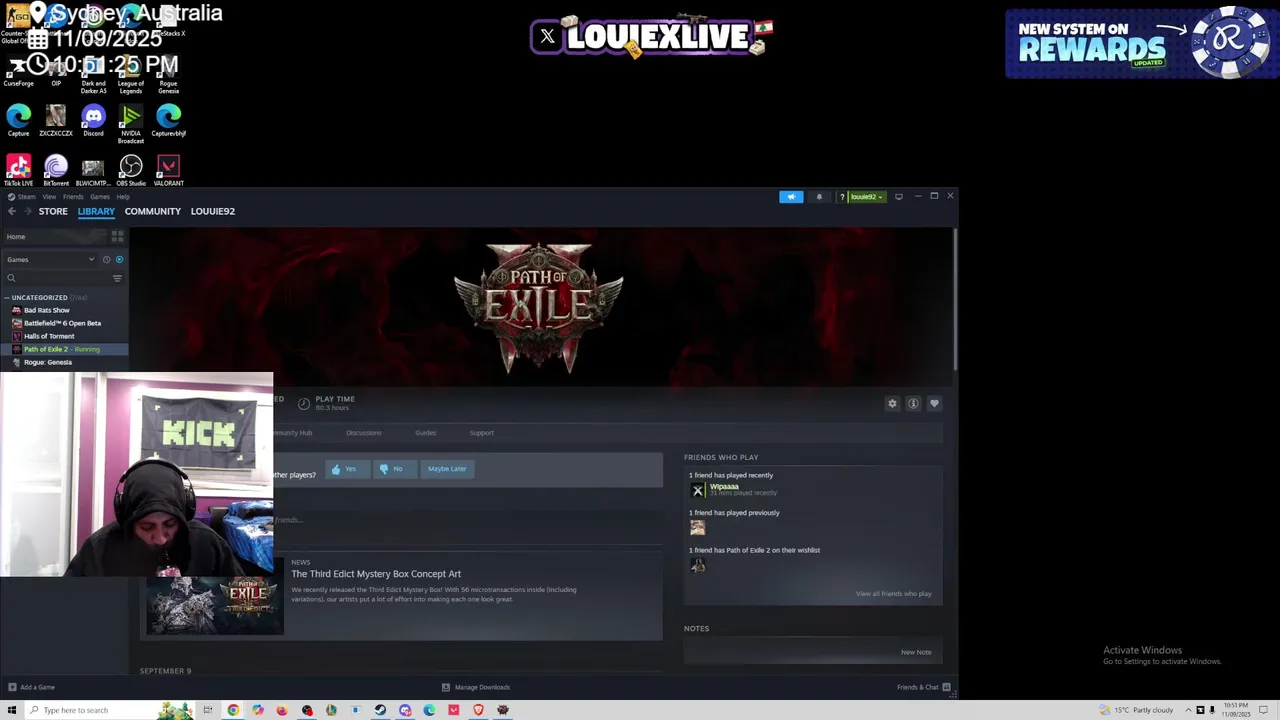Image resolution: width=1280 pixels, height=720 pixels.
Task: Open the View menu
Action: (x=49, y=197)
